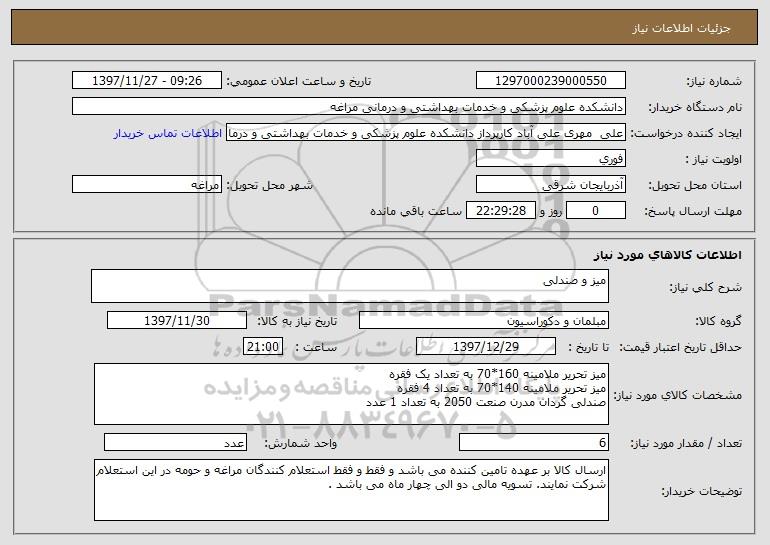
Task: Open the اطلاعات تماس خریدار link
Action: [x=167, y=134]
